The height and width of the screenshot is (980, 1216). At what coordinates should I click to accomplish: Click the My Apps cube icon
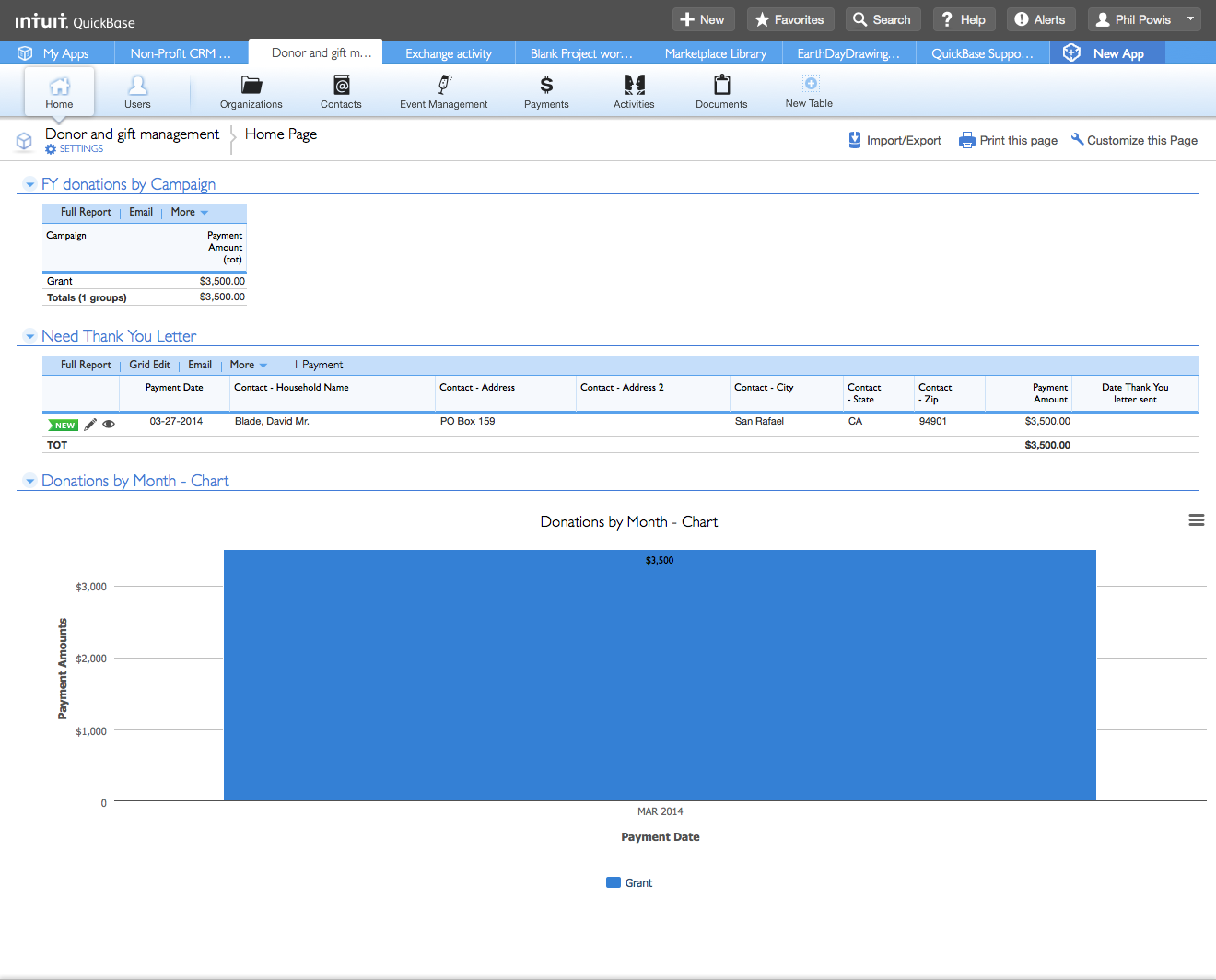[x=25, y=53]
